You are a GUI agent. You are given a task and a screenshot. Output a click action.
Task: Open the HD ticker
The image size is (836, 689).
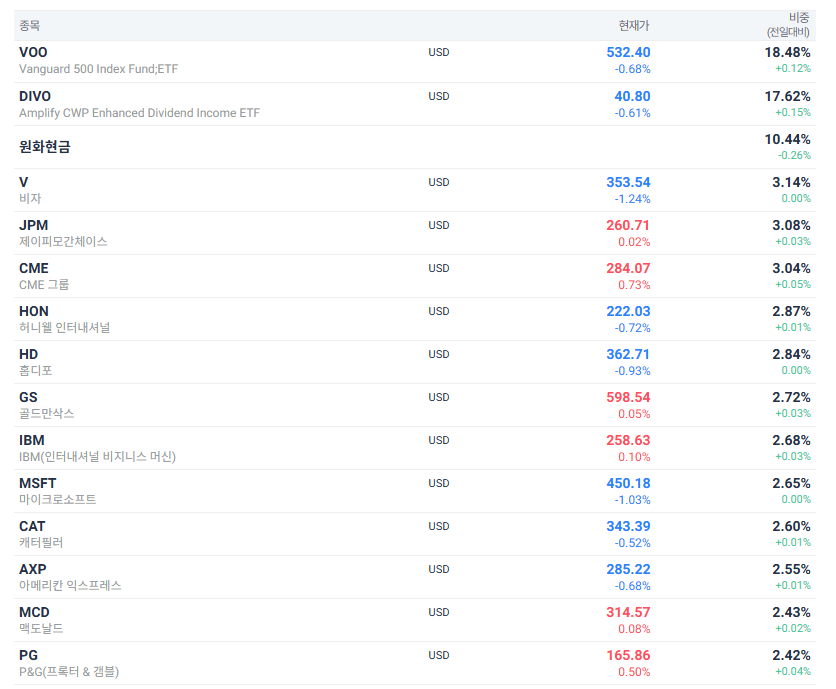click(28, 354)
